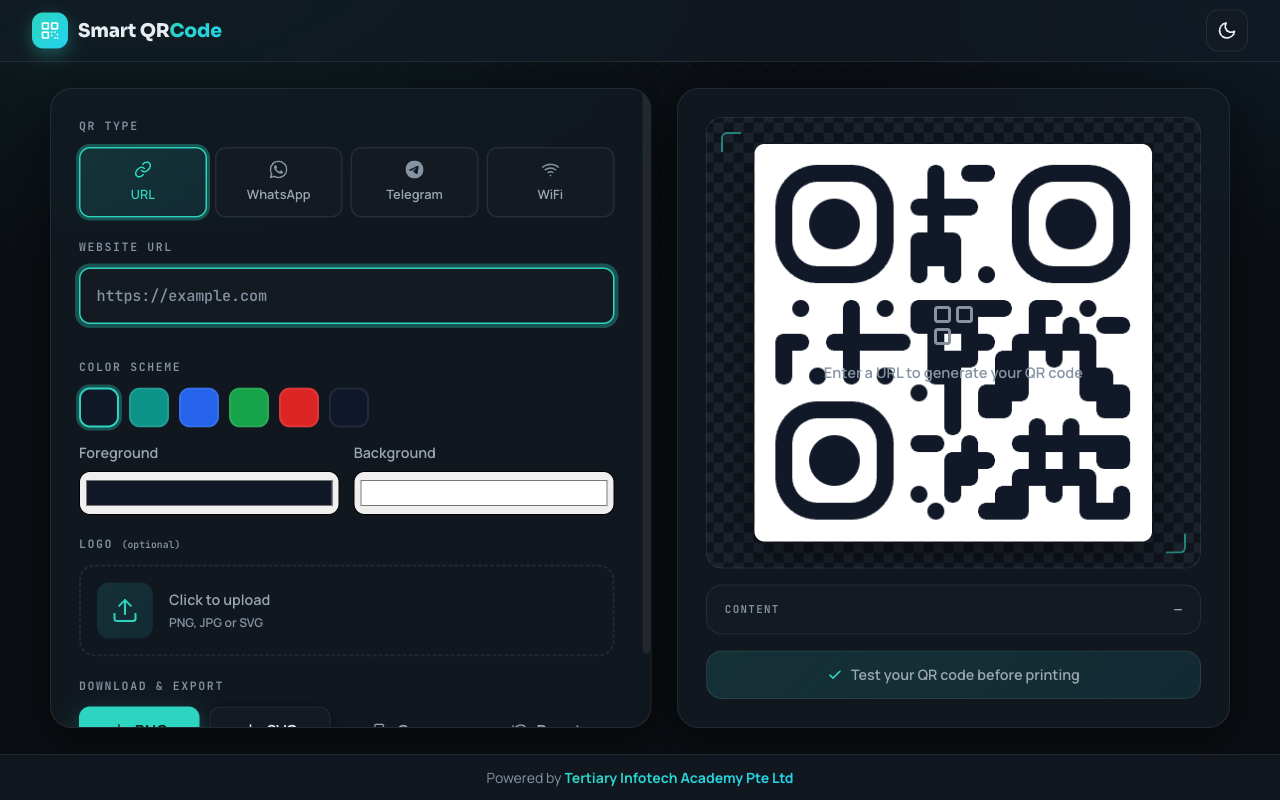Select the WhatsApp QR type
This screenshot has width=1280, height=800.
pos(279,182)
